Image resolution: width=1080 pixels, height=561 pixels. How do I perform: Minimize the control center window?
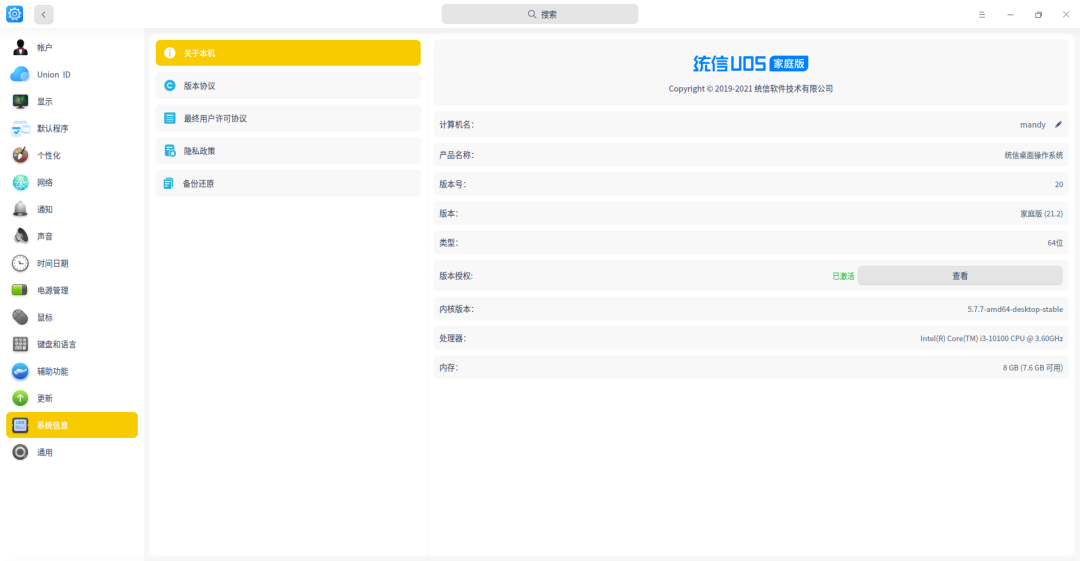(1010, 14)
